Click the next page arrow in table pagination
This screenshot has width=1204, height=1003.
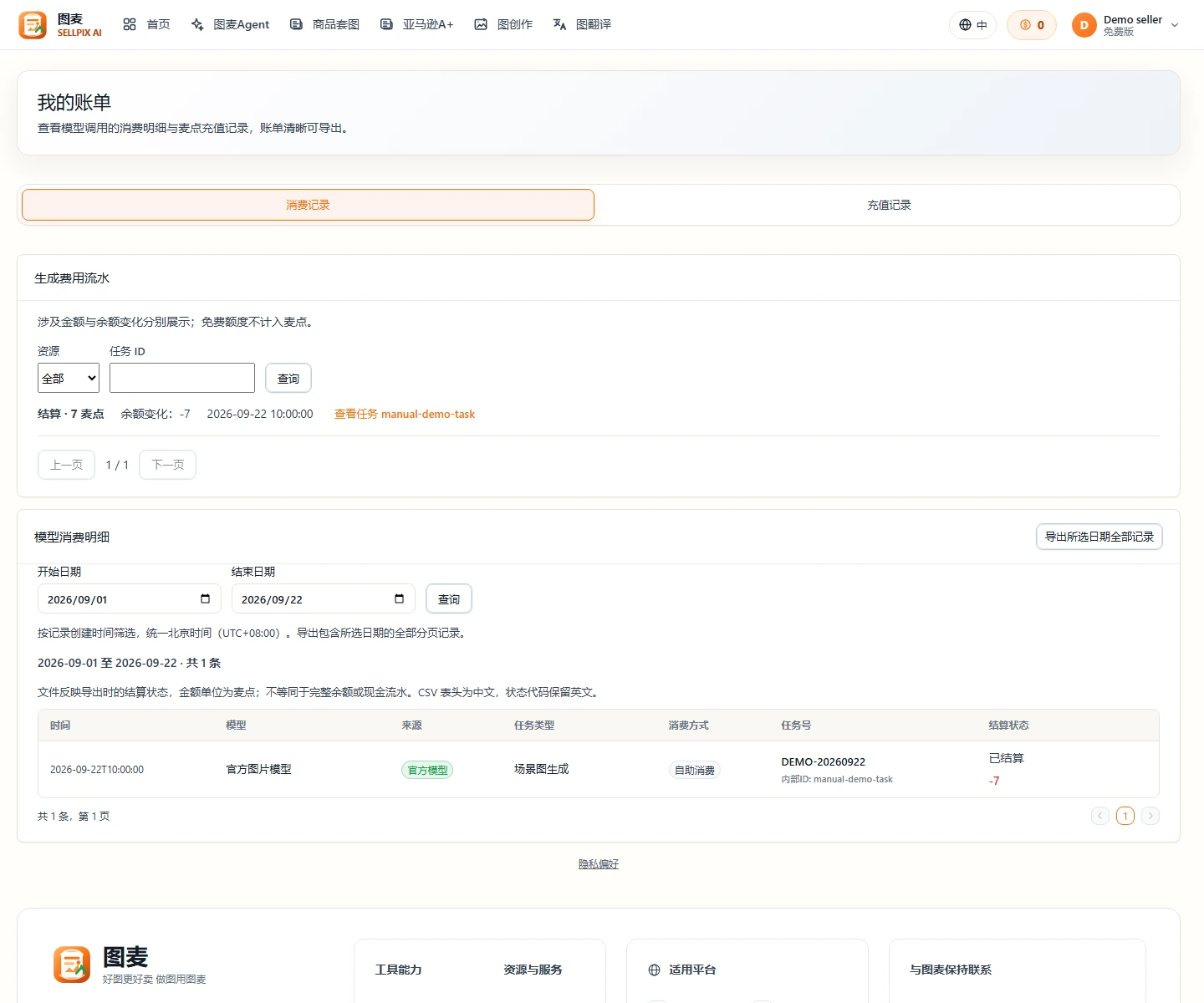coord(1150,816)
